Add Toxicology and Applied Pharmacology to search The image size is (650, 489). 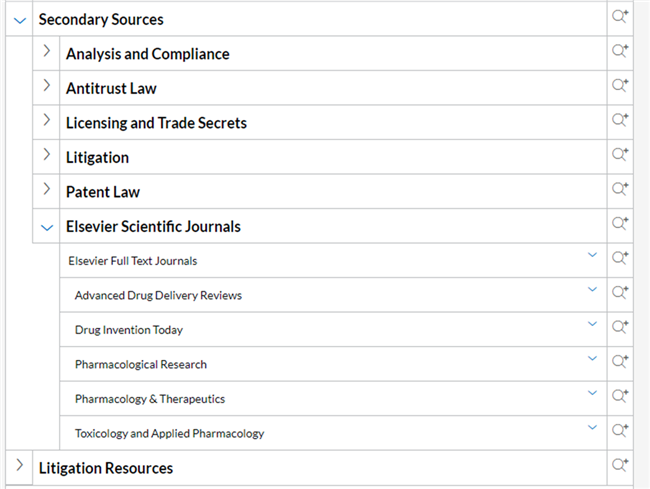coord(620,430)
